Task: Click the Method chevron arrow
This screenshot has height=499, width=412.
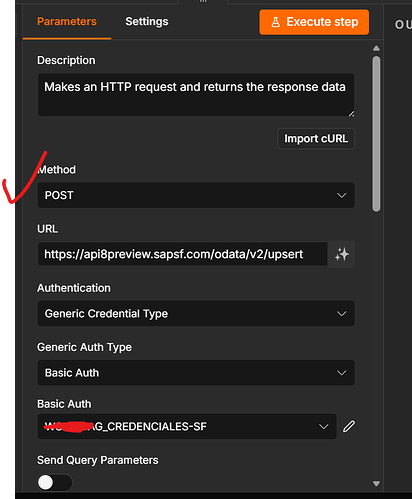Action: 341,195
